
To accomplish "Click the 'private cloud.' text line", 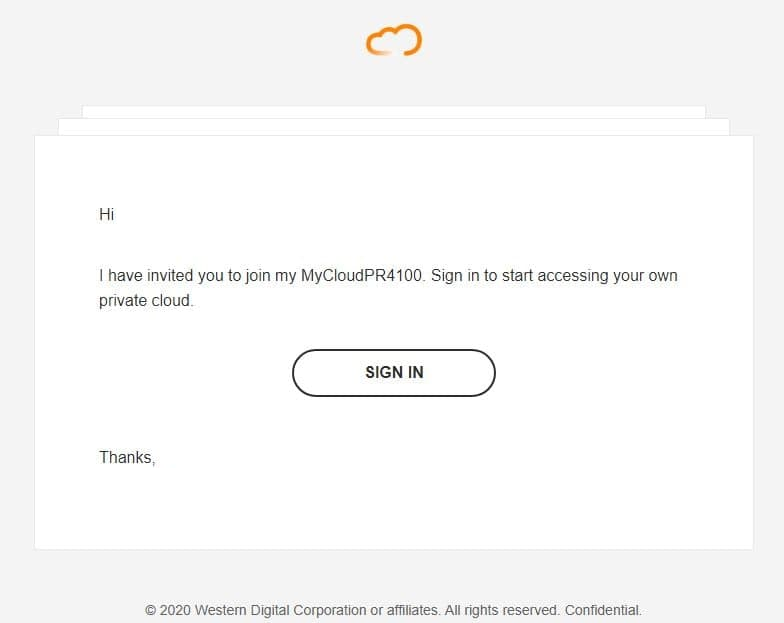I will [x=146, y=301].
